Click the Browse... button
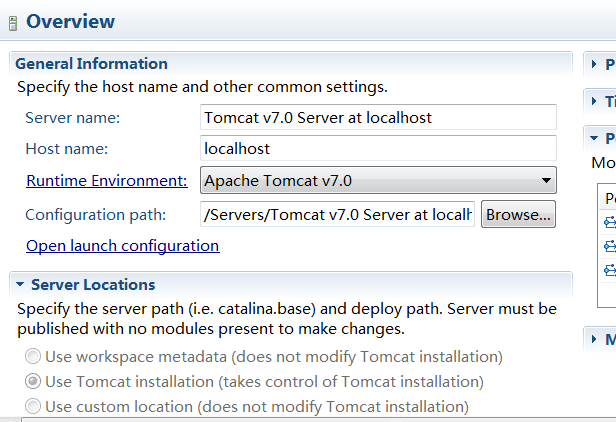Viewport: 616px width, 422px height. pos(518,214)
